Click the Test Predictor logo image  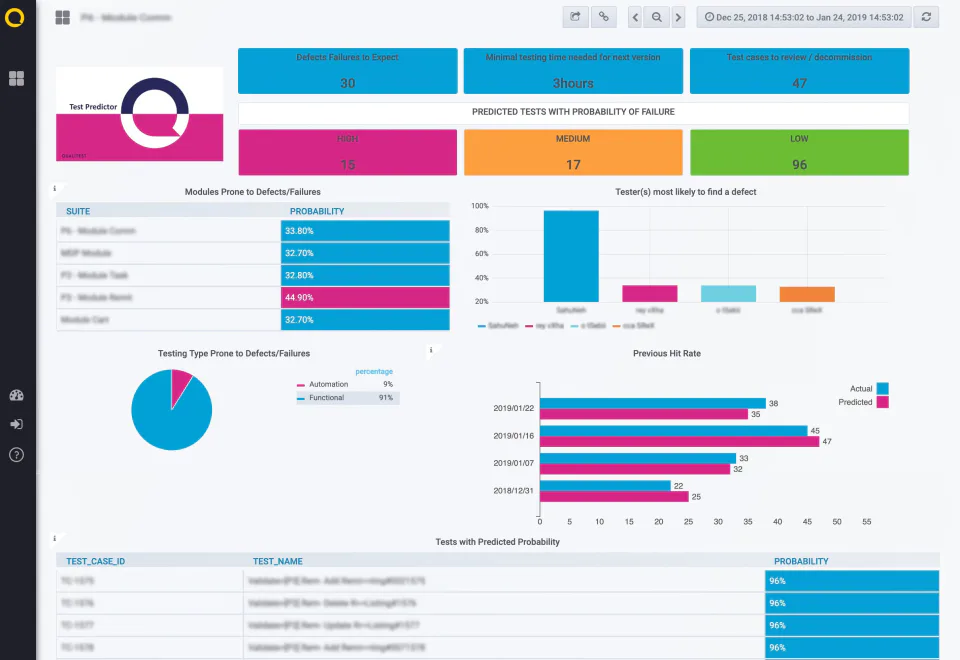click(140, 114)
